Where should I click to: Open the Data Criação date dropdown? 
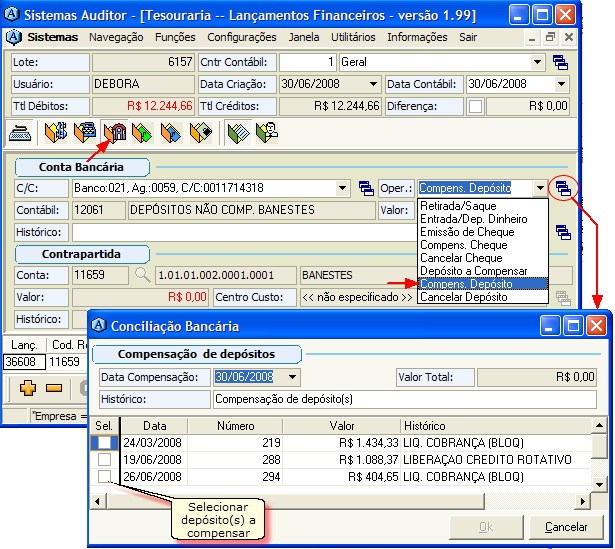click(373, 84)
